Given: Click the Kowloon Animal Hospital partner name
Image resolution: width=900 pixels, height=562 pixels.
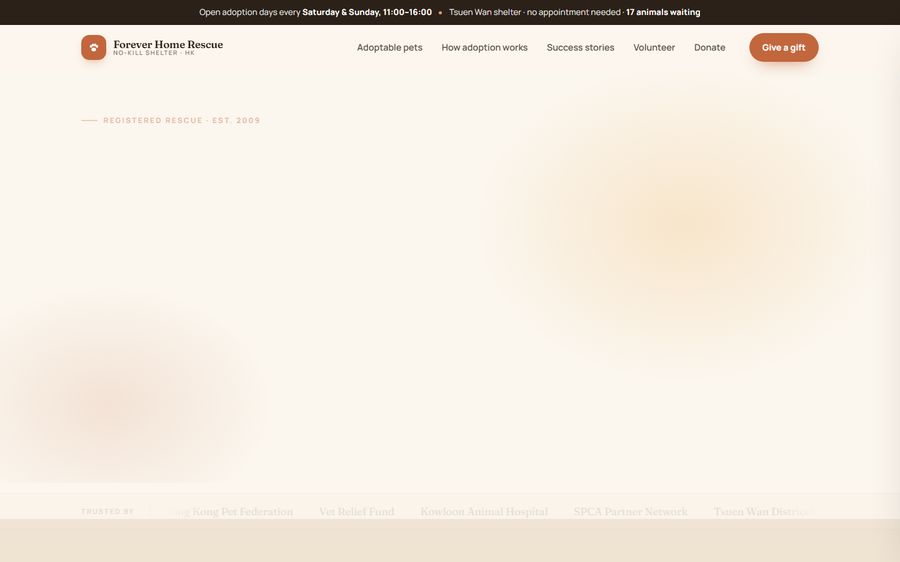Looking at the screenshot, I should [x=484, y=511].
